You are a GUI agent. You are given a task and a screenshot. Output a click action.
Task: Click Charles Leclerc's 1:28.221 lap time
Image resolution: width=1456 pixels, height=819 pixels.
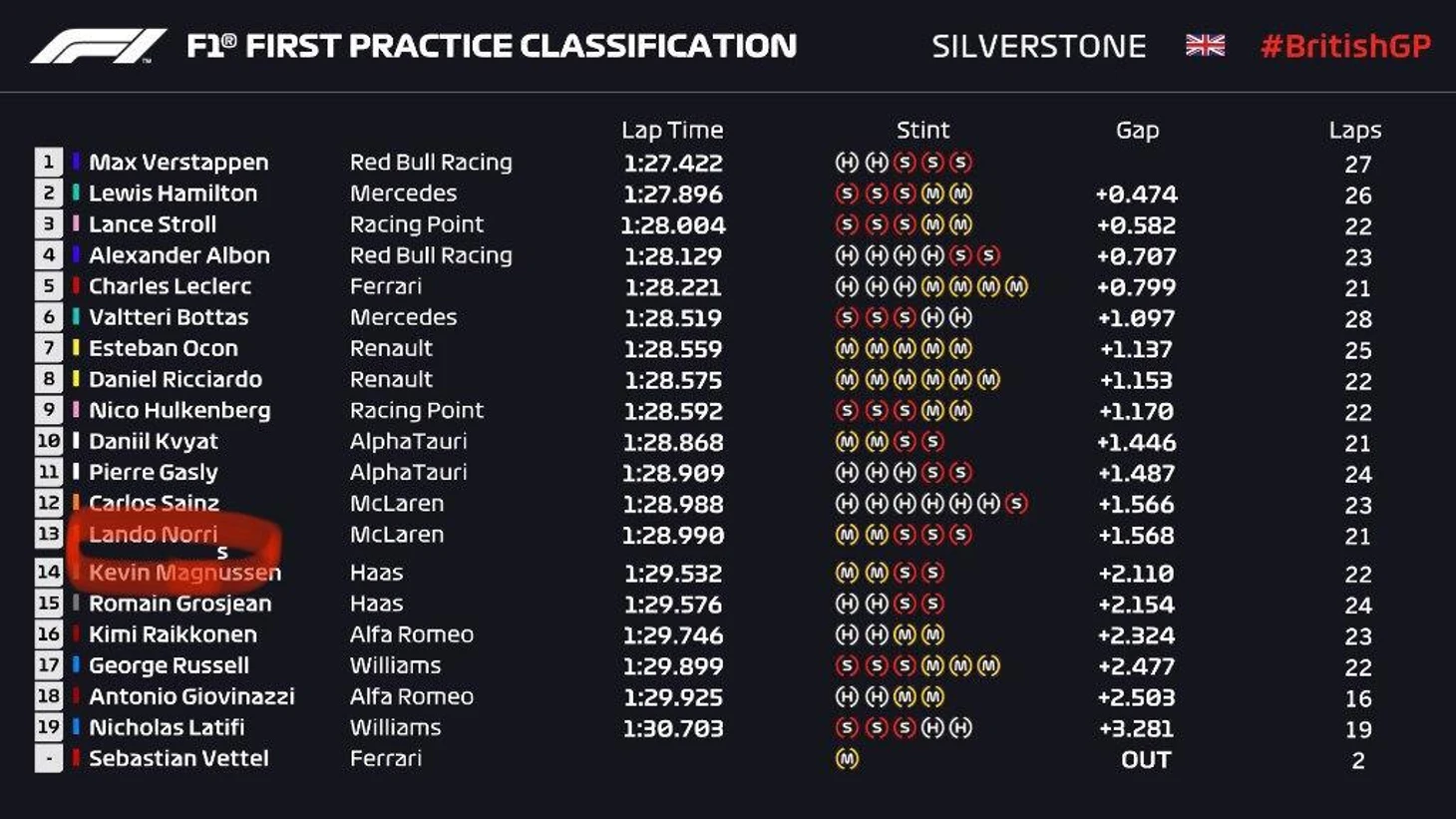click(673, 287)
